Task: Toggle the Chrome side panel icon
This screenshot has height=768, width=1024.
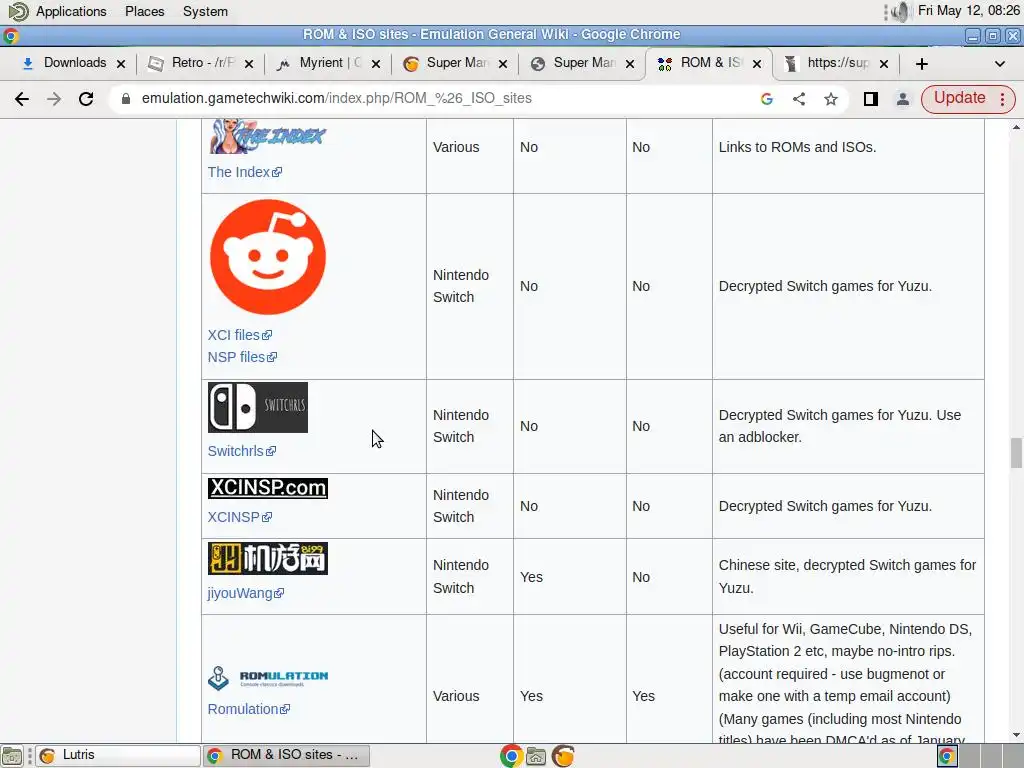Action: [871, 99]
